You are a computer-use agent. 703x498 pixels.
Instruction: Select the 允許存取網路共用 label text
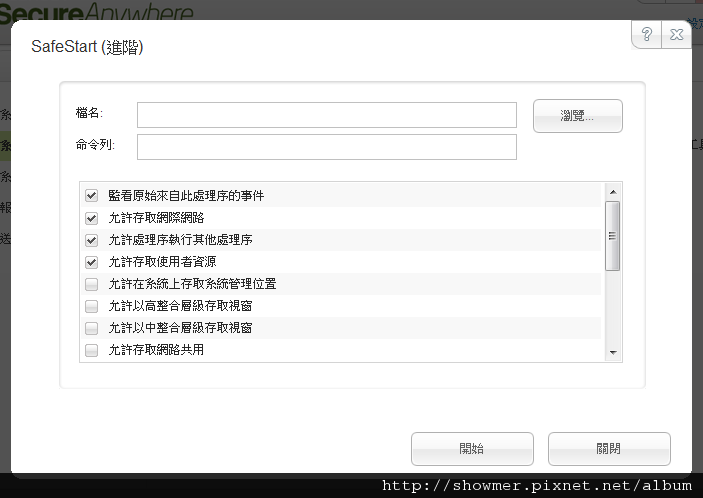point(156,350)
